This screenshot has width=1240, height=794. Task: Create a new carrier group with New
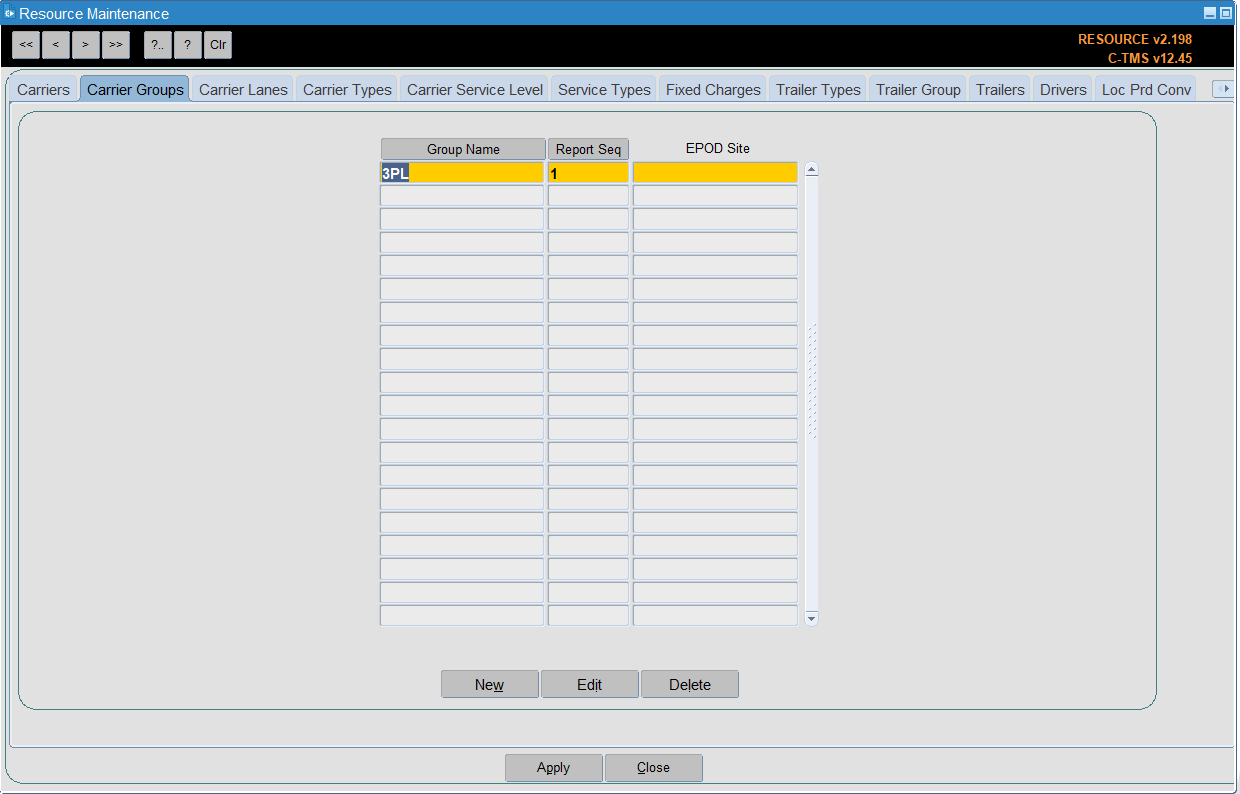click(x=490, y=684)
